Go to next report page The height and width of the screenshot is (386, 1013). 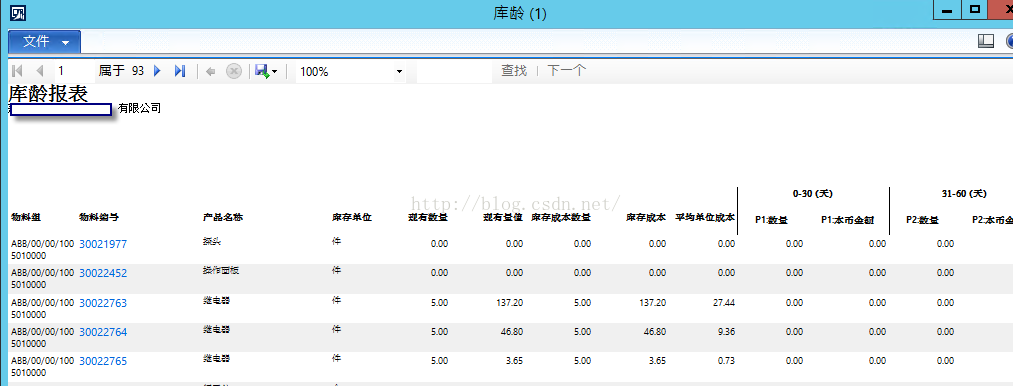(157, 71)
